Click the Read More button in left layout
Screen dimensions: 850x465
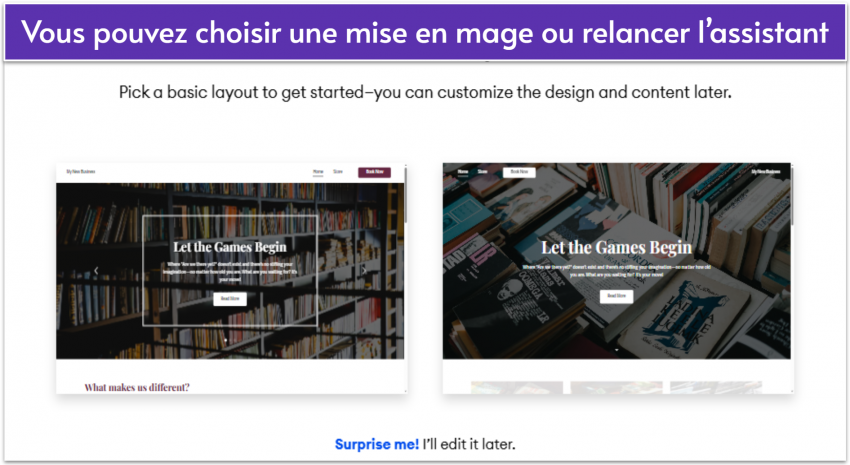[x=230, y=299]
